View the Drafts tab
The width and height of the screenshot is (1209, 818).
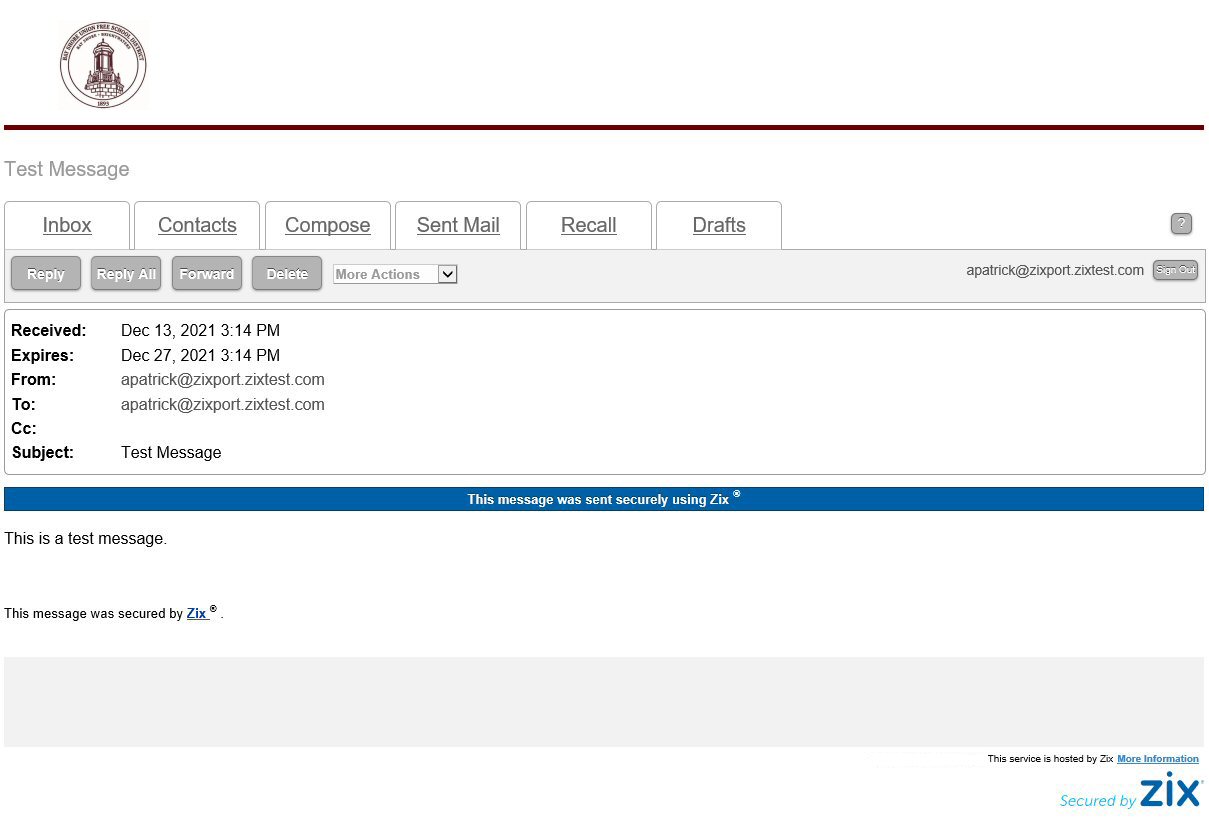point(718,225)
